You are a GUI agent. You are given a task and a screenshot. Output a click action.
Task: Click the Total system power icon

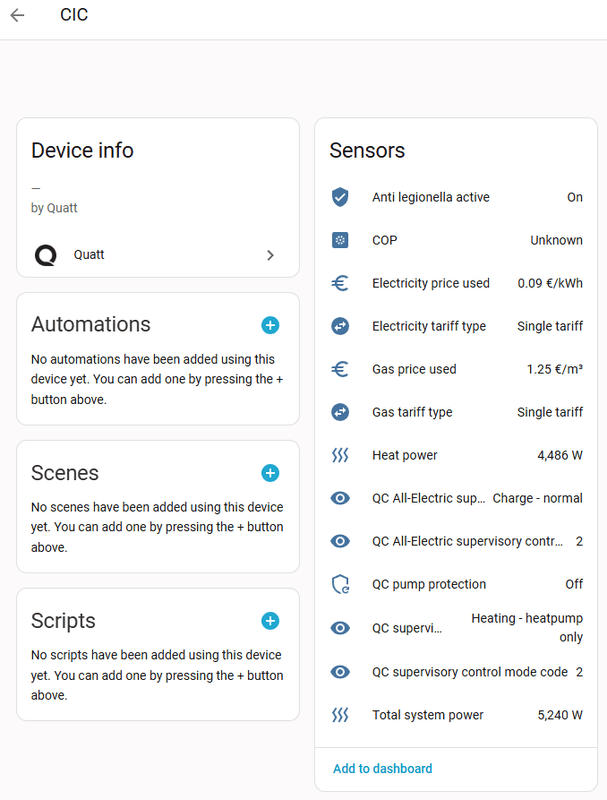point(340,715)
